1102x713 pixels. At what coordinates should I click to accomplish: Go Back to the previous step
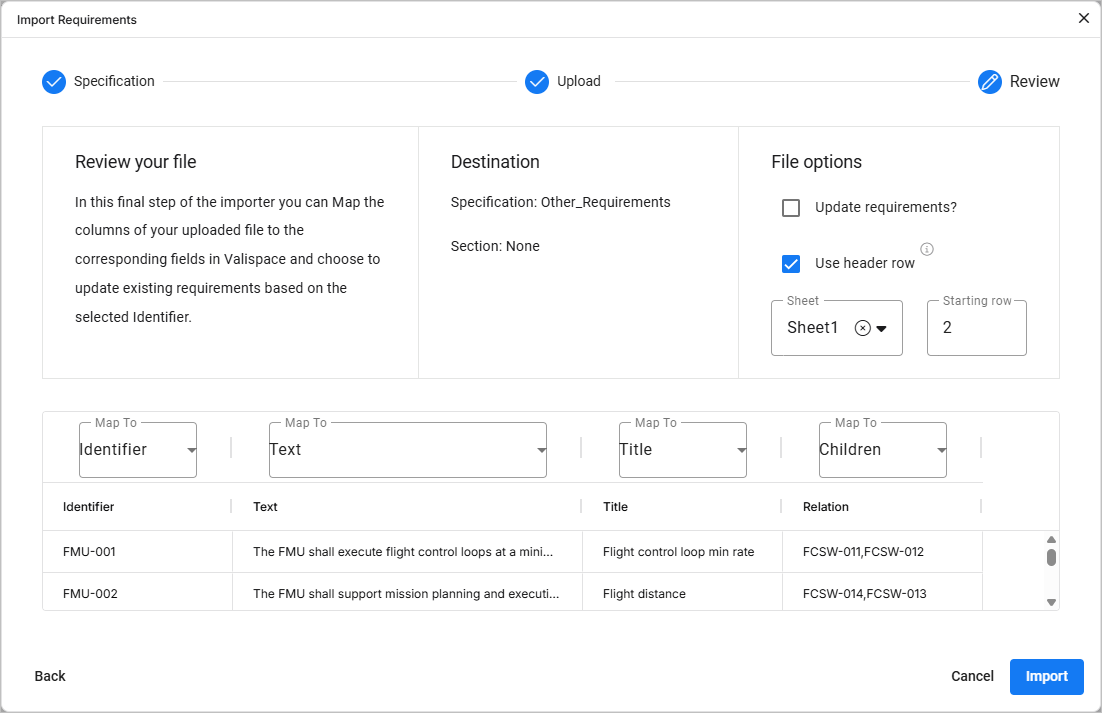50,677
